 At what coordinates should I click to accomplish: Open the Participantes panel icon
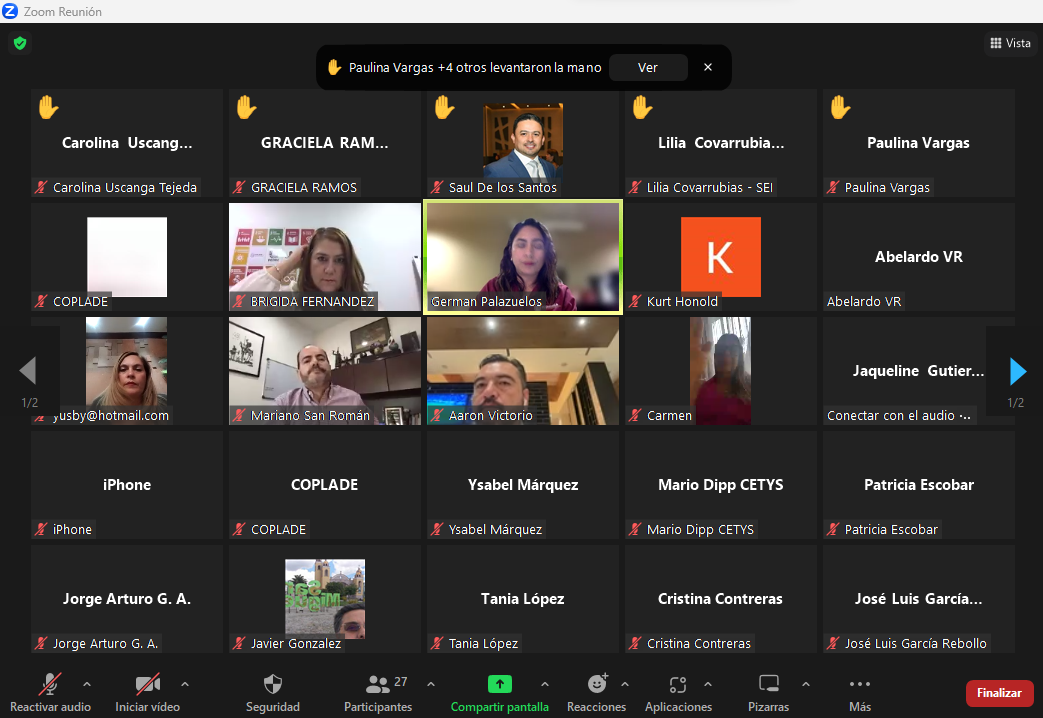click(x=378, y=685)
